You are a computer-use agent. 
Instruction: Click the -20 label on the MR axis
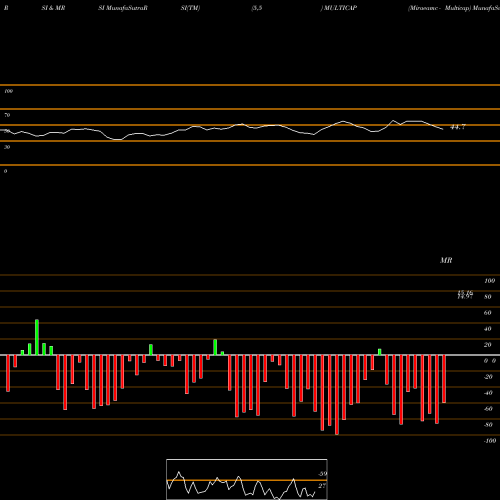point(488,377)
